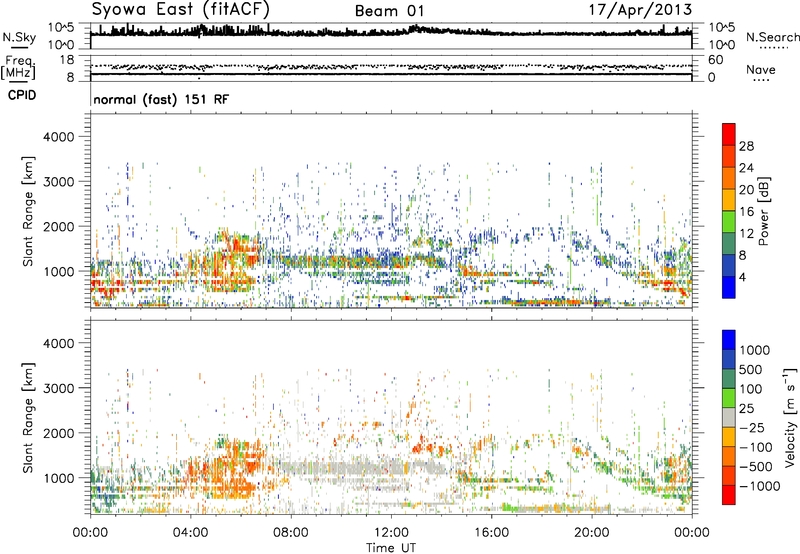Pick the blue top segment of the velocity colorbar
The width and height of the screenshot is (800, 554).
729,340
